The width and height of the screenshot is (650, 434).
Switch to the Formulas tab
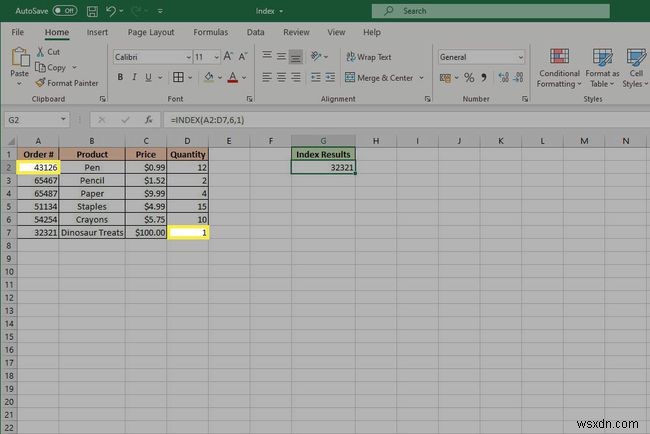211,32
